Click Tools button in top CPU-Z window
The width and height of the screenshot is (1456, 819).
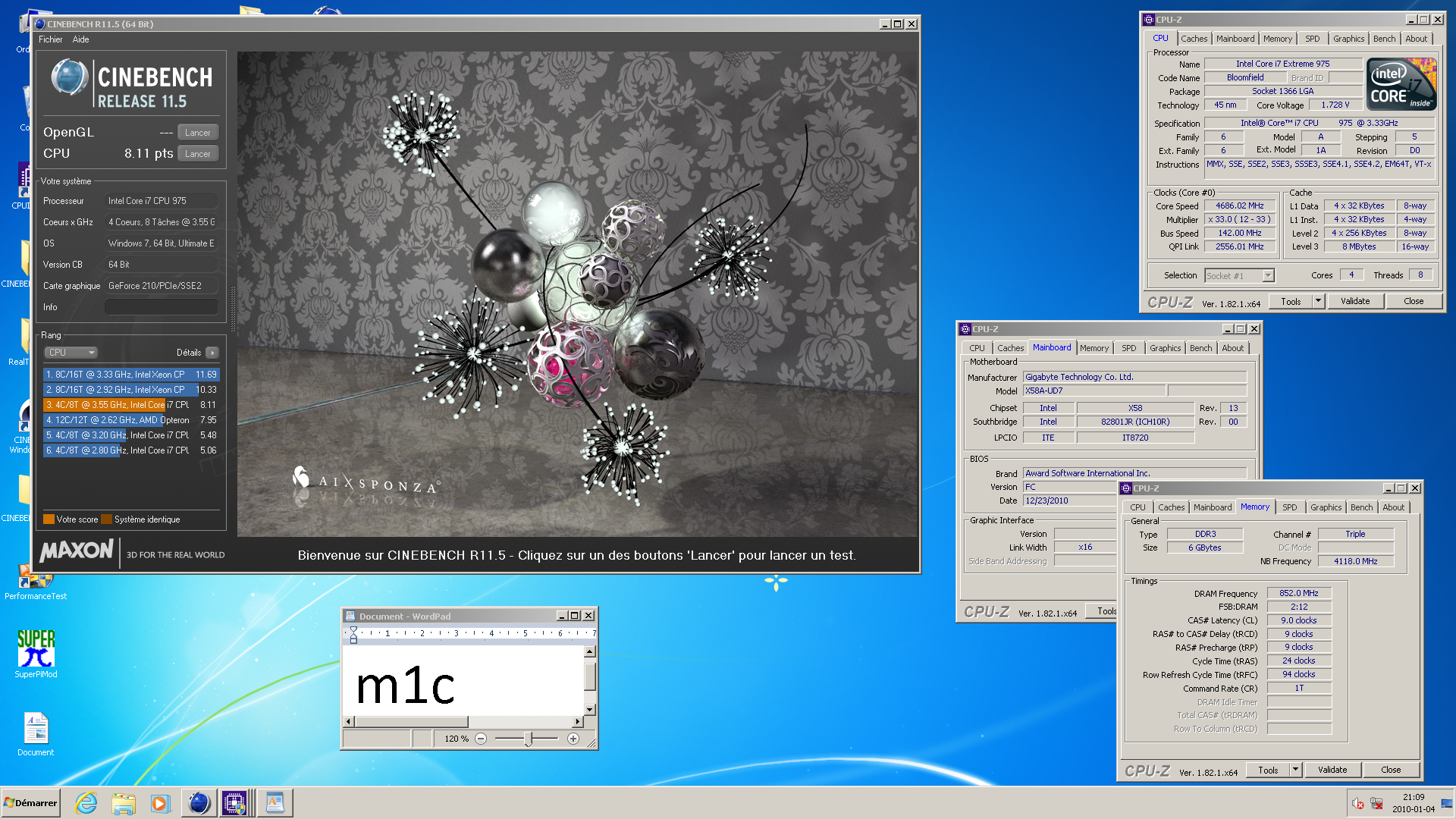coord(1291,301)
